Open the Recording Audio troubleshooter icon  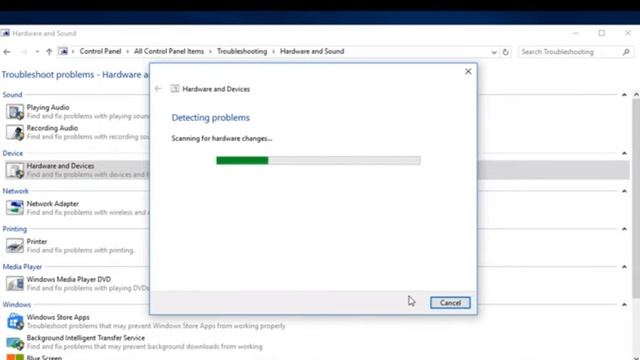[x=15, y=132]
